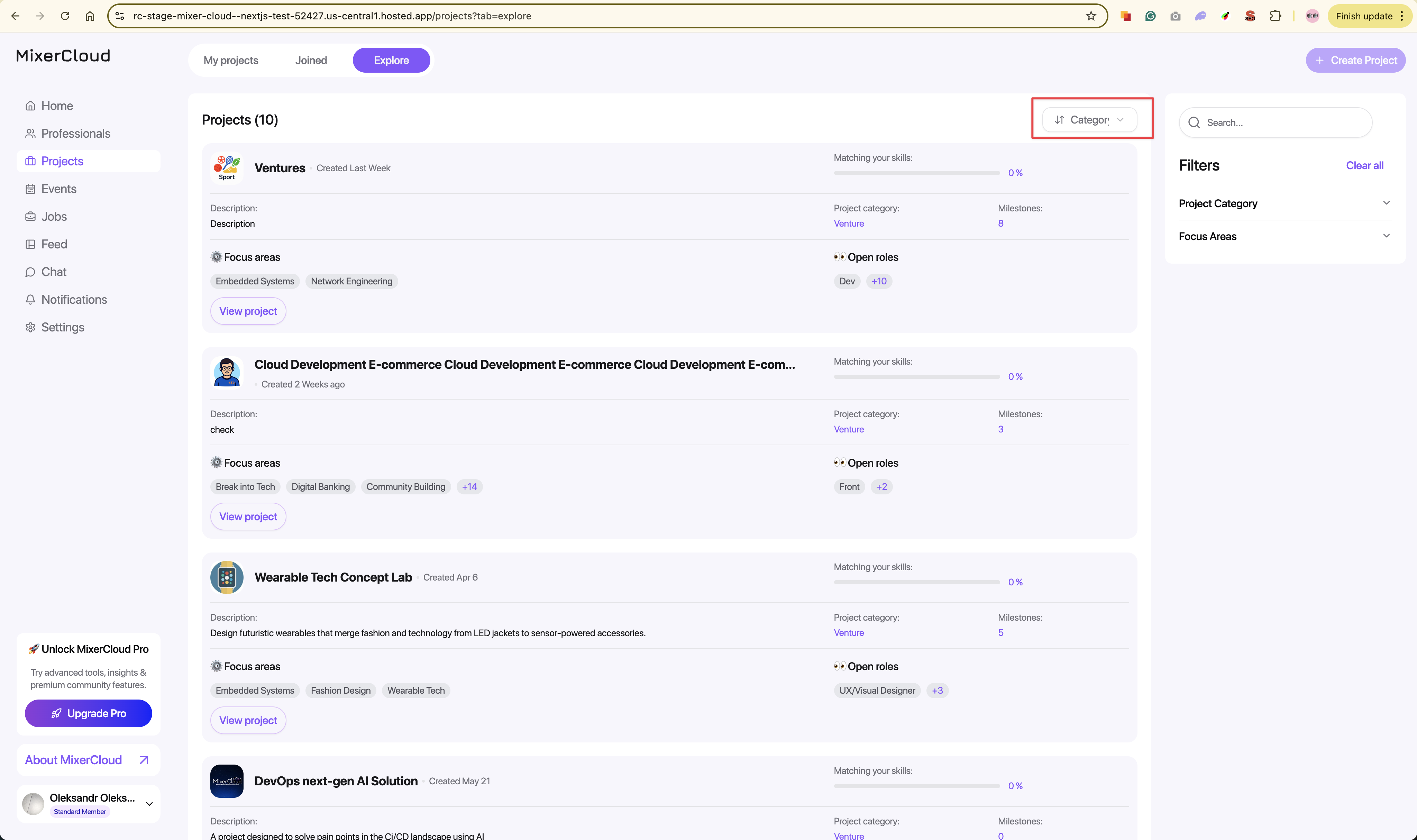Click the Events calendar icon
Image resolution: width=1417 pixels, height=840 pixels.
click(x=30, y=189)
